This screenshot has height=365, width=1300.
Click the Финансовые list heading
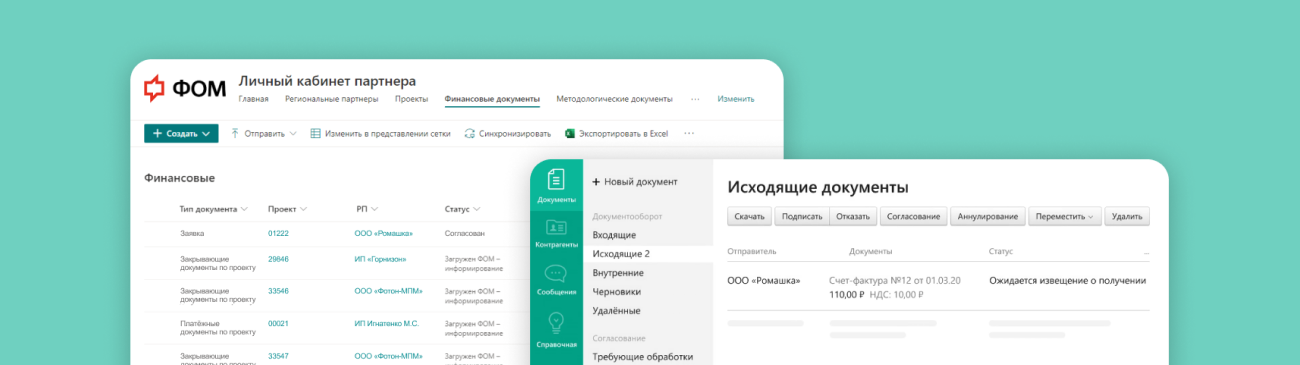[x=180, y=178]
